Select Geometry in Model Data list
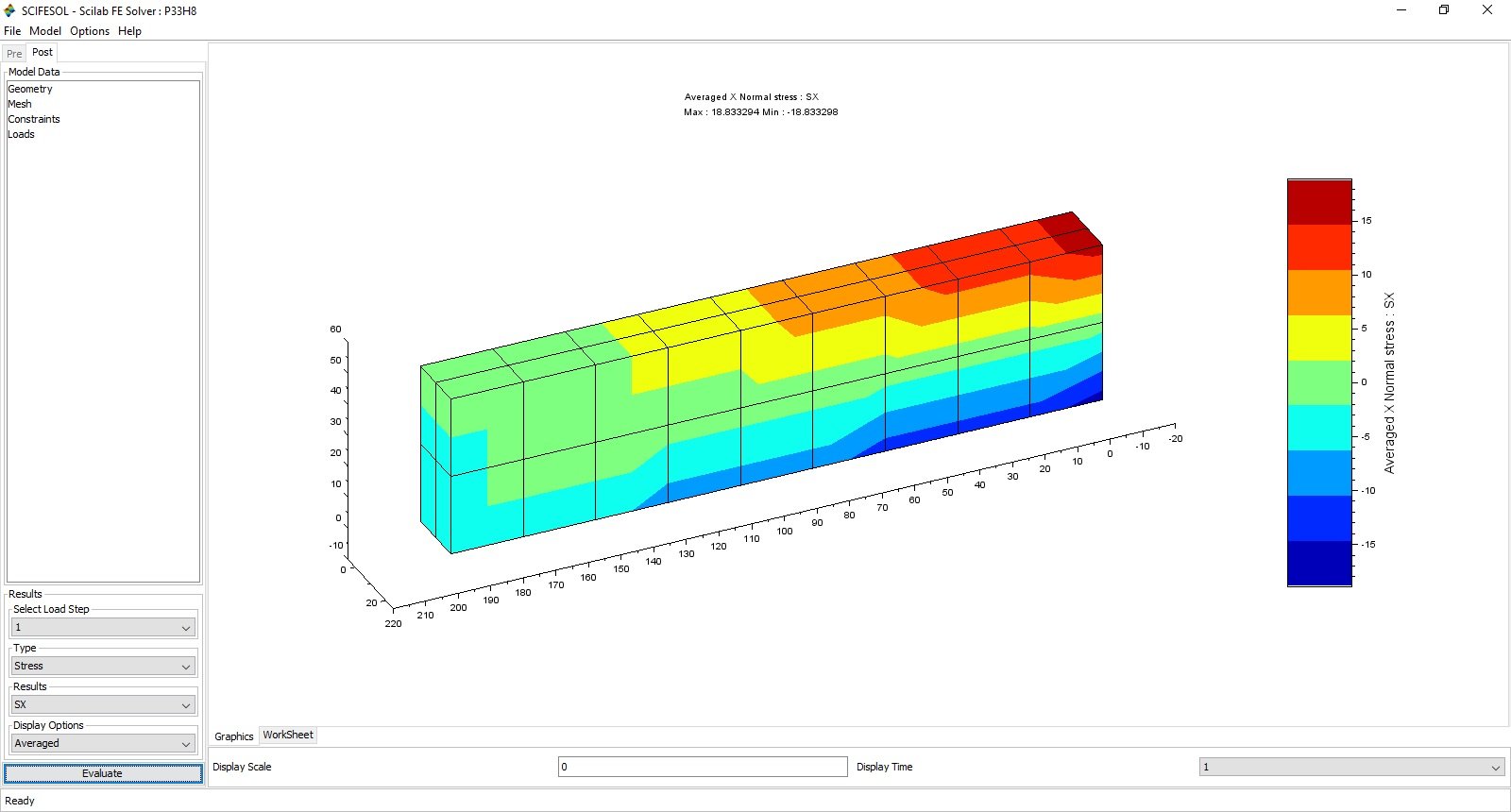 coord(30,89)
